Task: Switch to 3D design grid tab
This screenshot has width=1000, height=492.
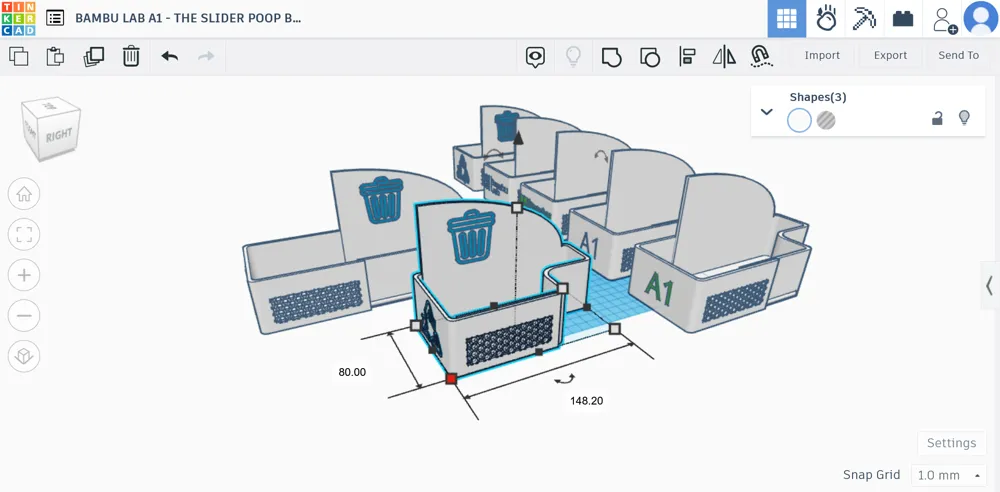Action: (x=787, y=19)
